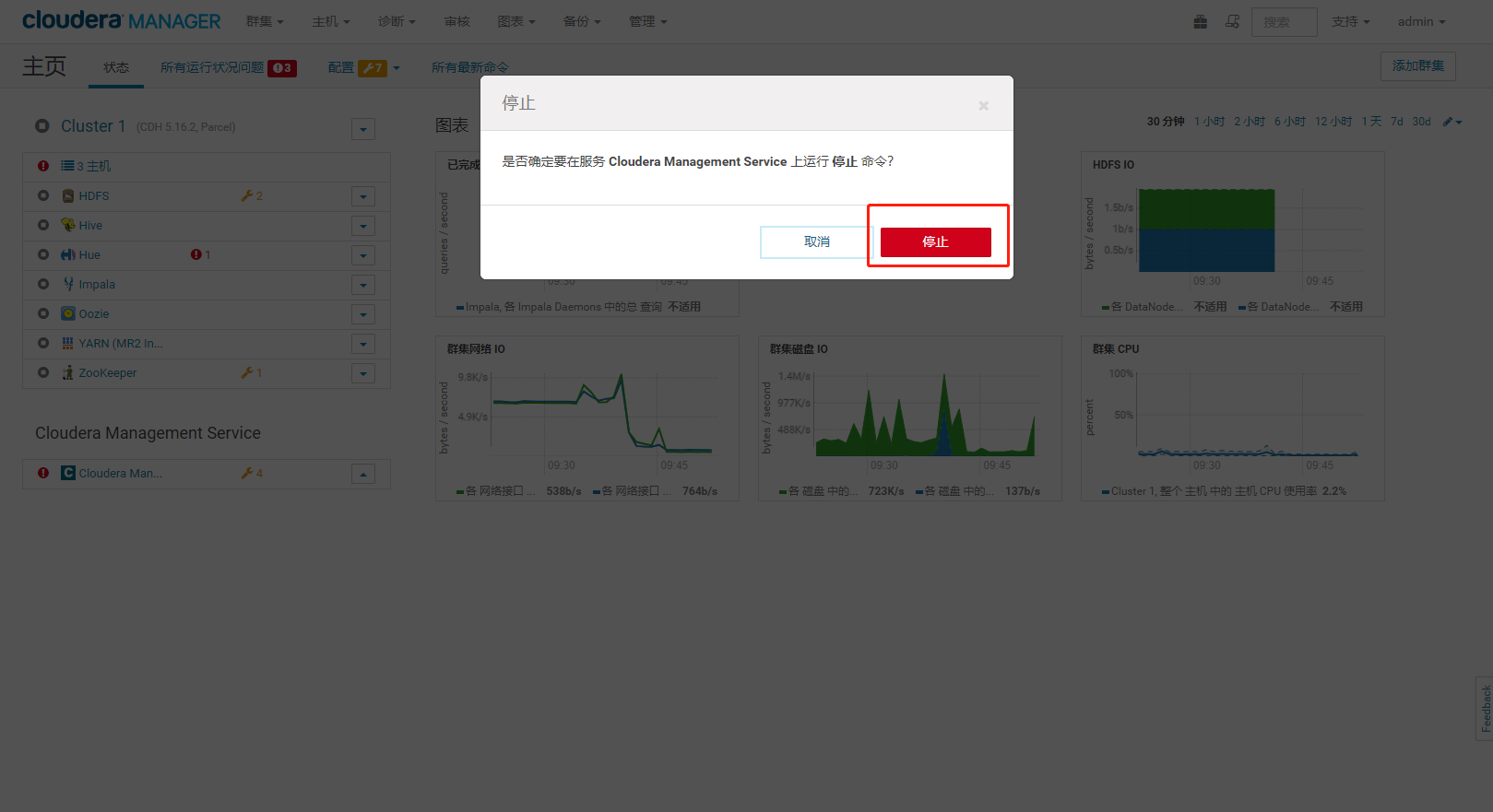Click the Hive service icon
1493x812 pixels.
67,225
